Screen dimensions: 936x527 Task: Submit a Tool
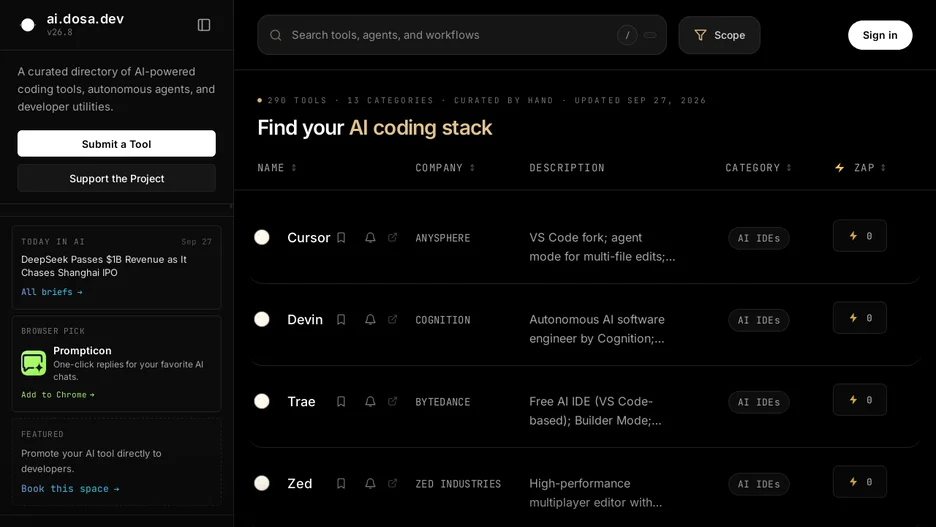pos(116,144)
